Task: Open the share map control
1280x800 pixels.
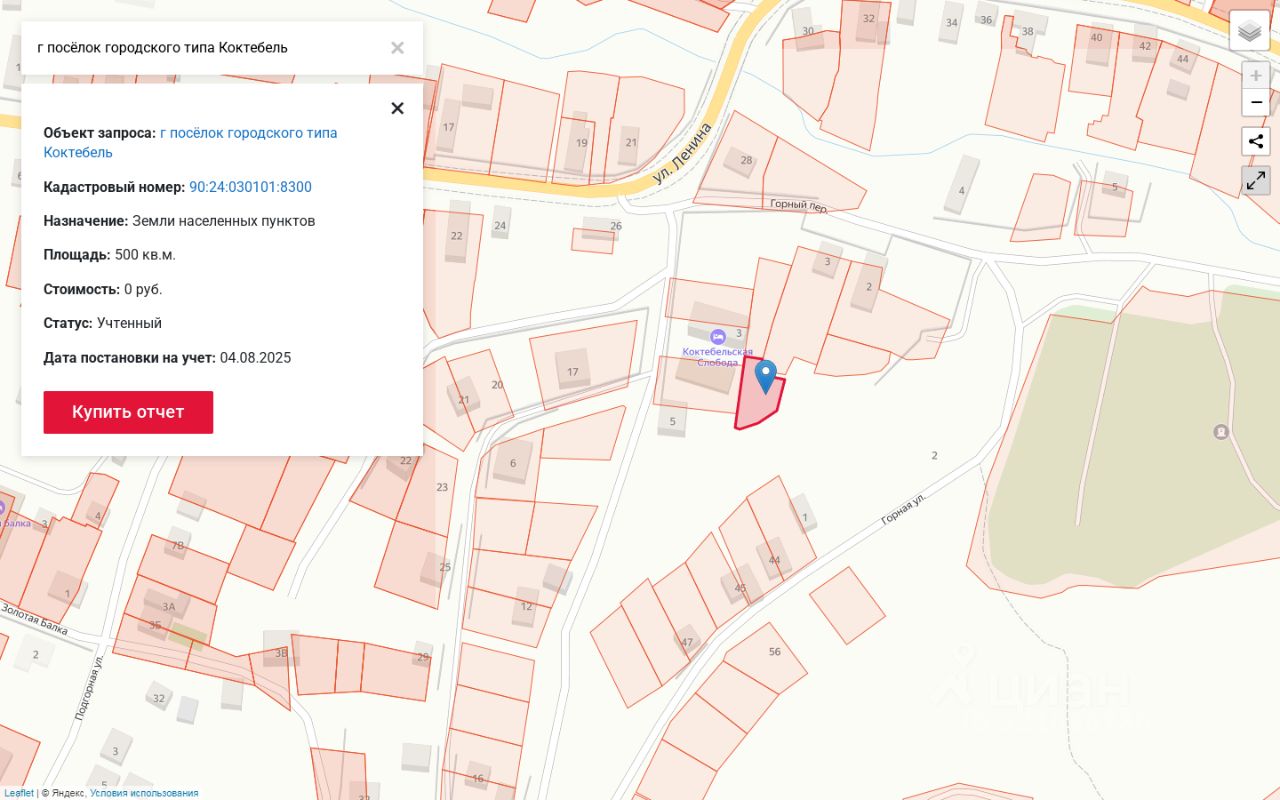Action: click(x=1256, y=141)
